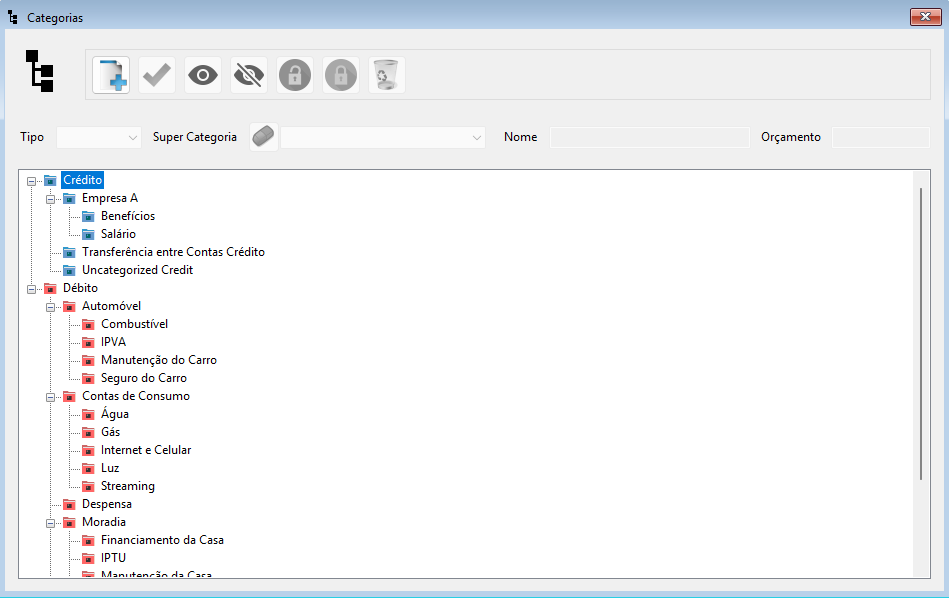Open the Tipo dropdown

pyautogui.click(x=99, y=137)
